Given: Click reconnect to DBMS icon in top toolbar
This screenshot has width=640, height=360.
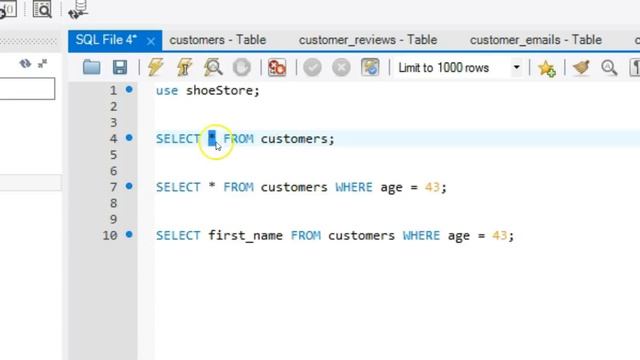Looking at the screenshot, I should tap(78, 9).
